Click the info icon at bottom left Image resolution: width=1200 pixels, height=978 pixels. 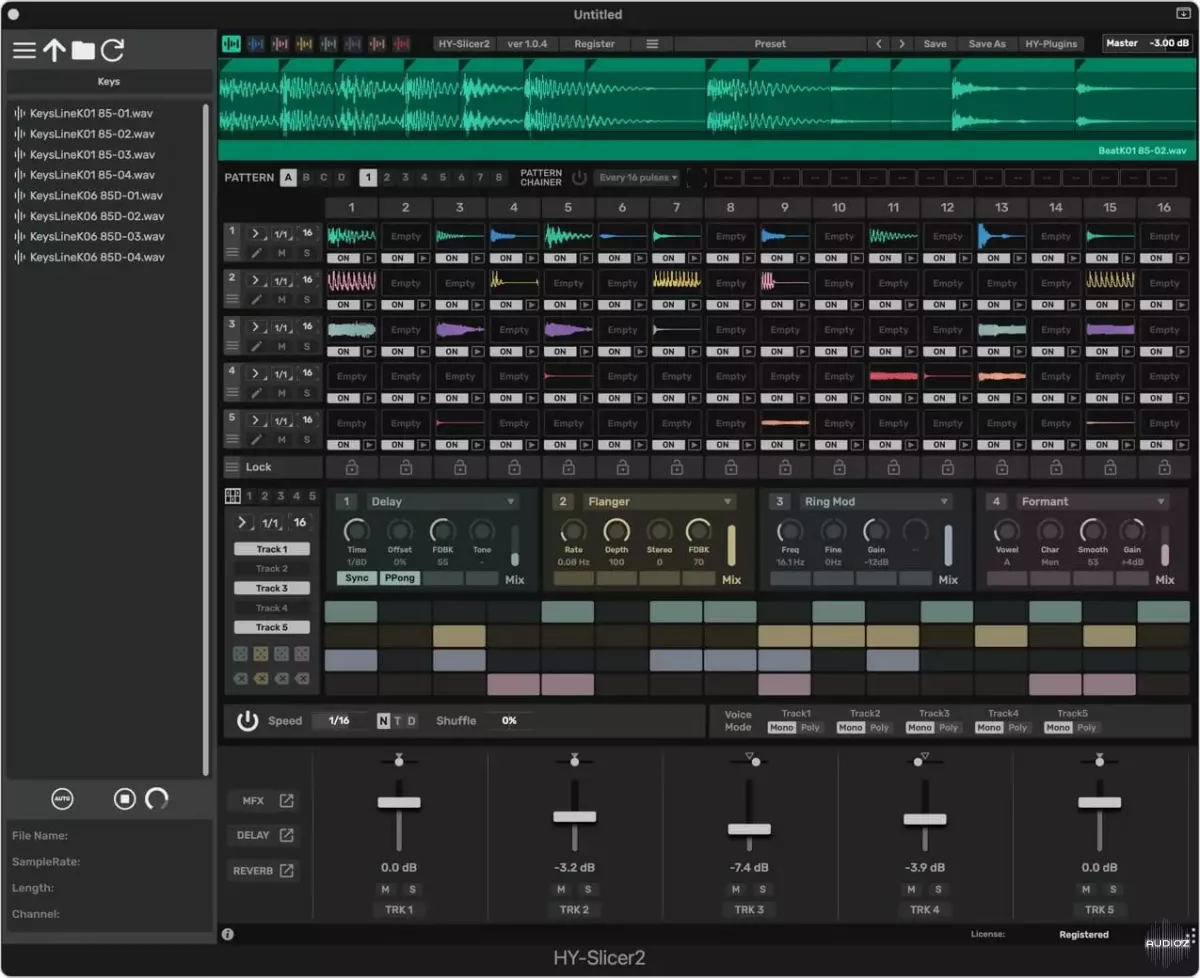coord(227,934)
